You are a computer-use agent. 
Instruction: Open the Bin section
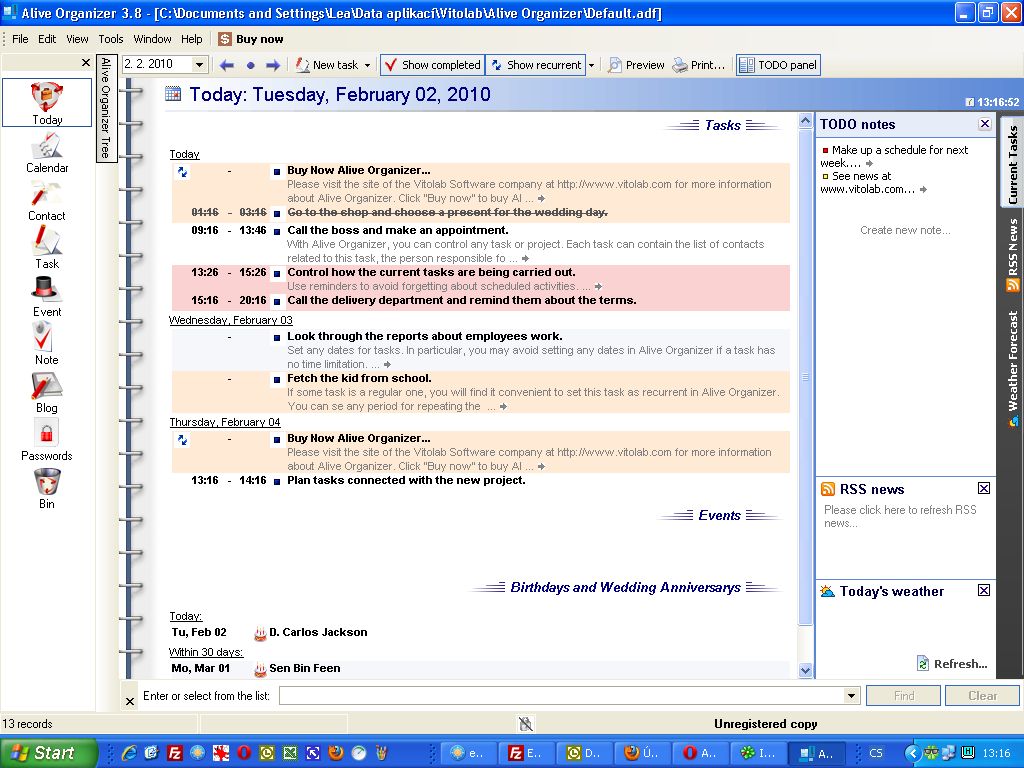tap(47, 488)
